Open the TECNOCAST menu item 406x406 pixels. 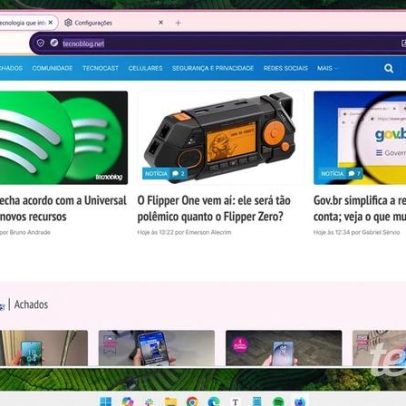click(100, 68)
